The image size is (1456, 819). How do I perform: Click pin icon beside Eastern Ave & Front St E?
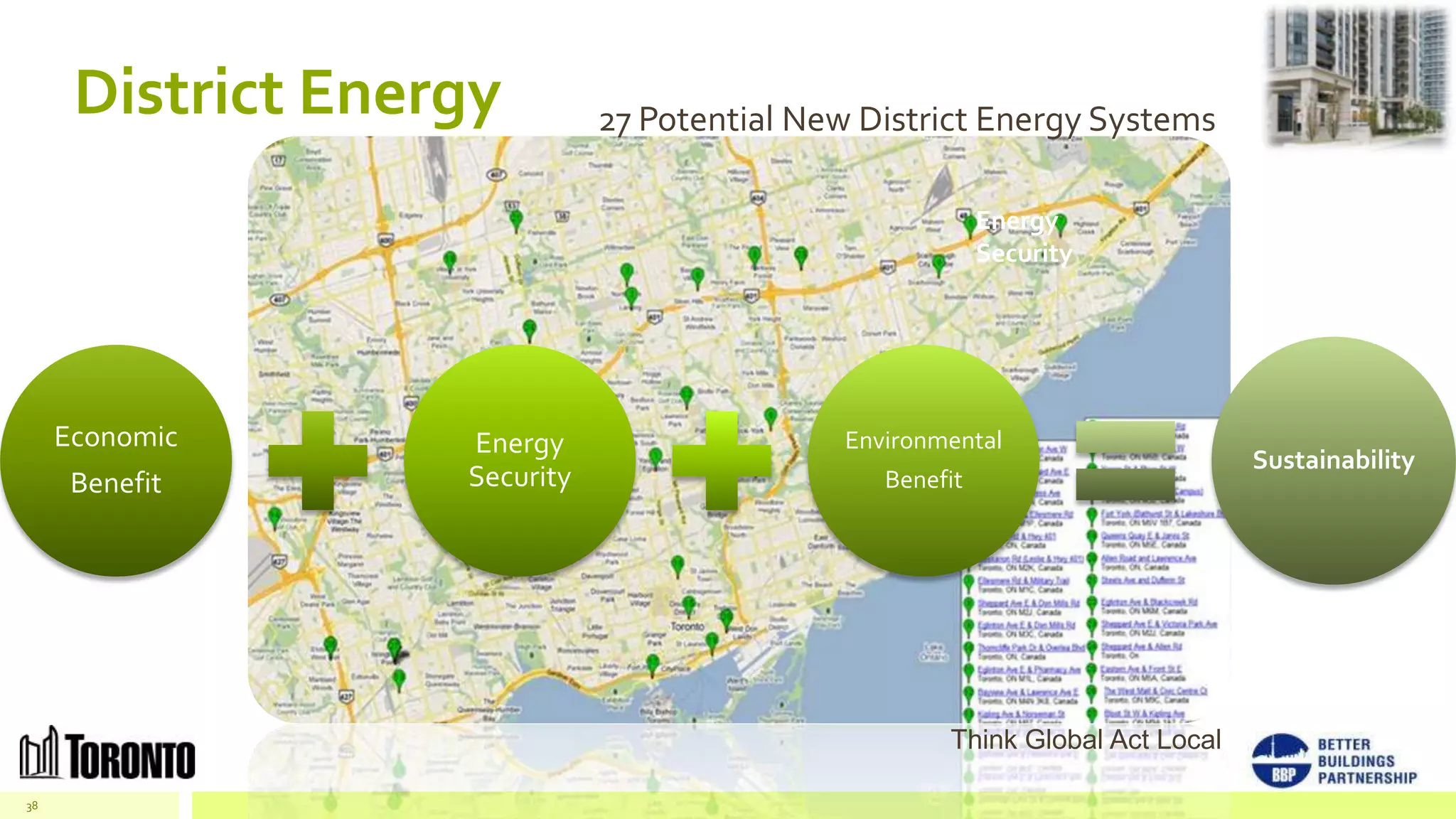(1092, 672)
